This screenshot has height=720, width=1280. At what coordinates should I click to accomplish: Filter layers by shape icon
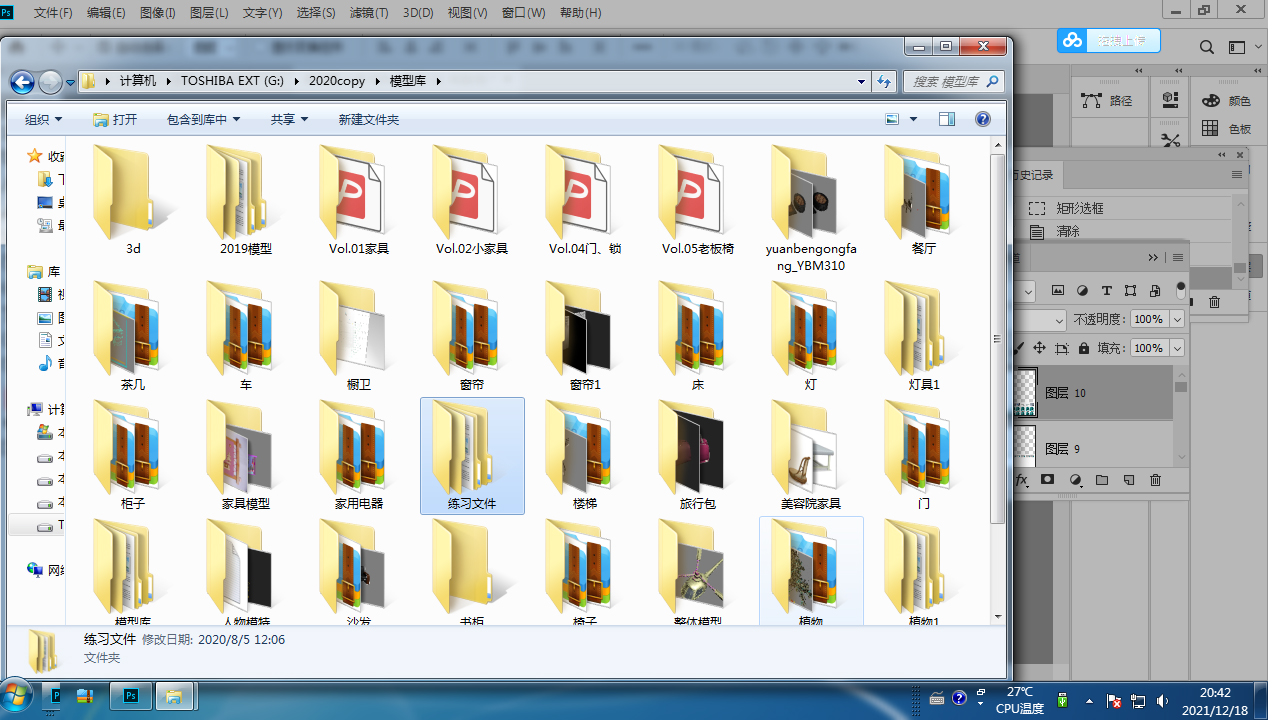click(1130, 291)
